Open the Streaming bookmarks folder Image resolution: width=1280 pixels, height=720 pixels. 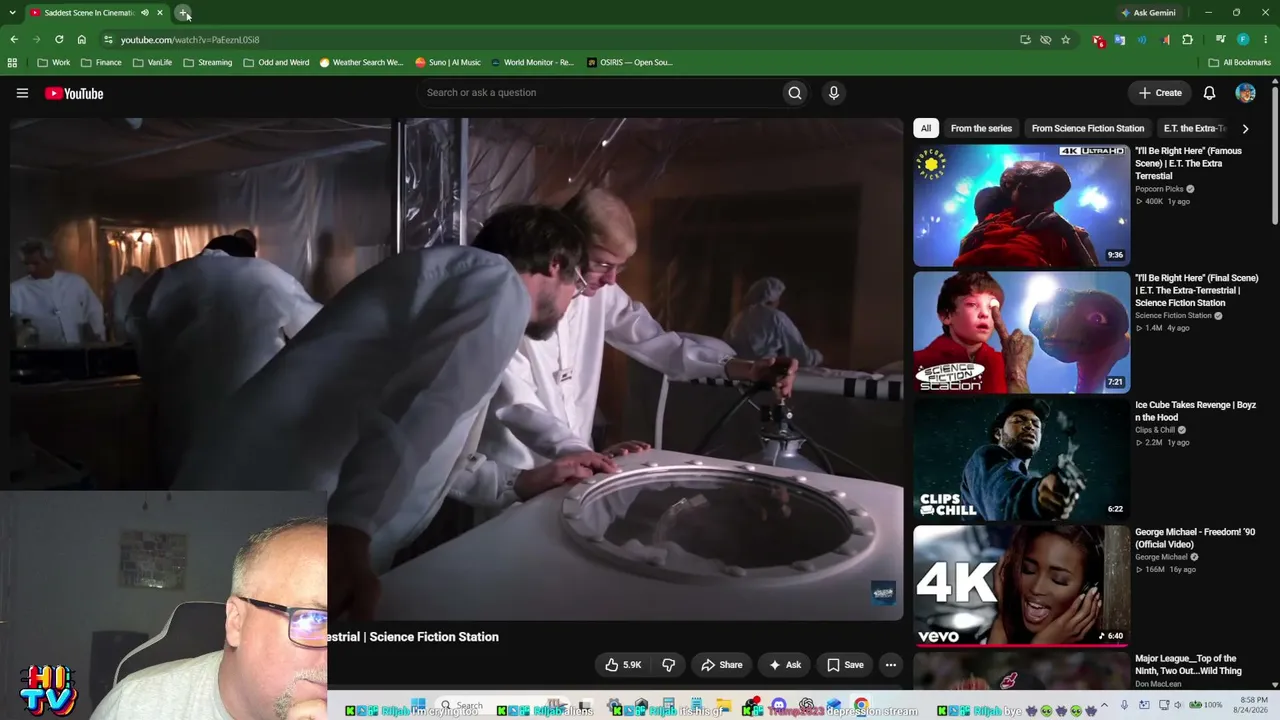tap(208, 62)
